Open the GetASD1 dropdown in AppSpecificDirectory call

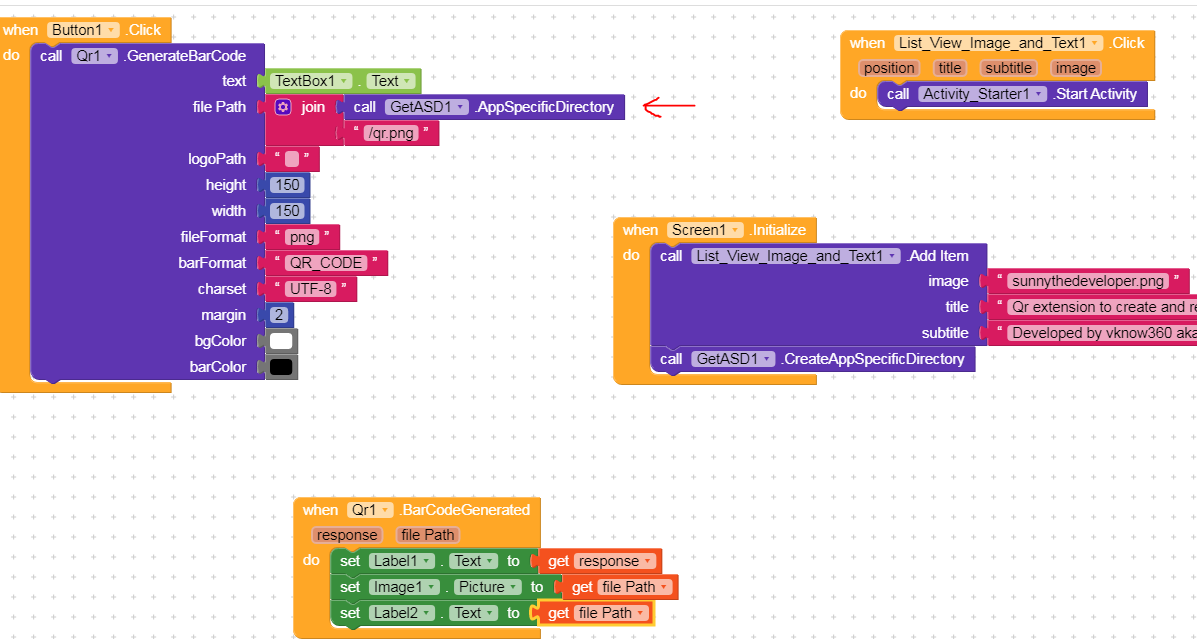[427, 107]
